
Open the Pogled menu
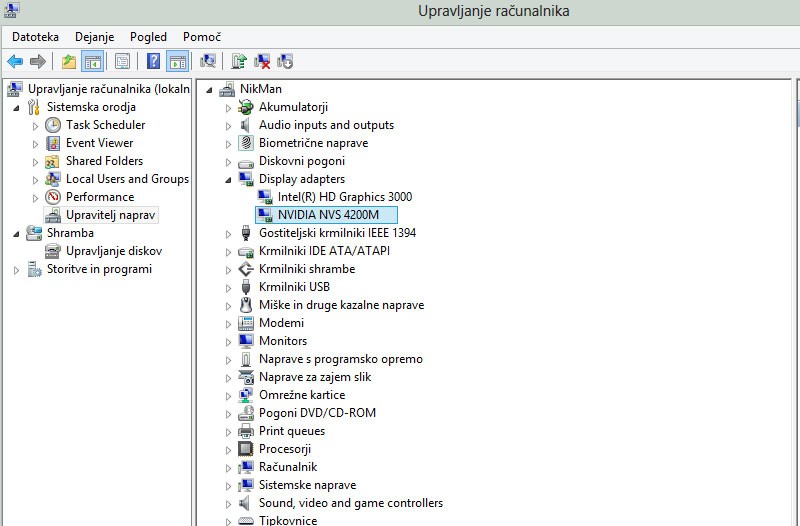(x=148, y=37)
